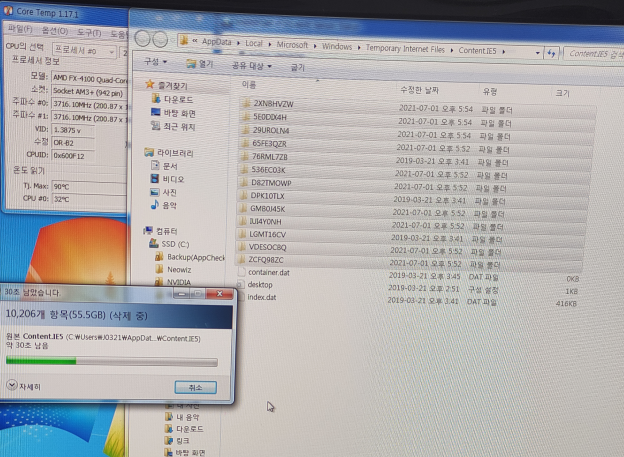Open 도구(T) menu in Core Temp
The image size is (624, 457).
pyautogui.click(x=89, y=32)
